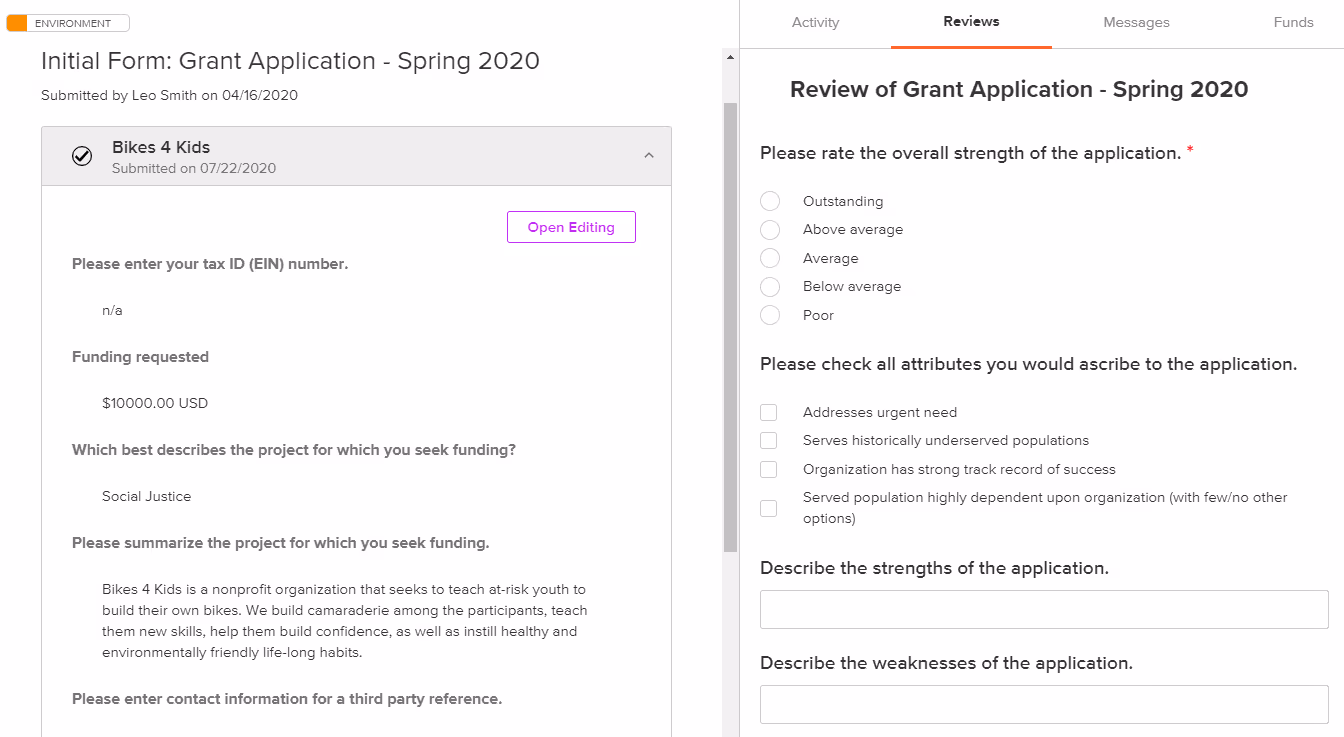Check Addresses urgent need
This screenshot has height=737, width=1344.
click(768, 412)
